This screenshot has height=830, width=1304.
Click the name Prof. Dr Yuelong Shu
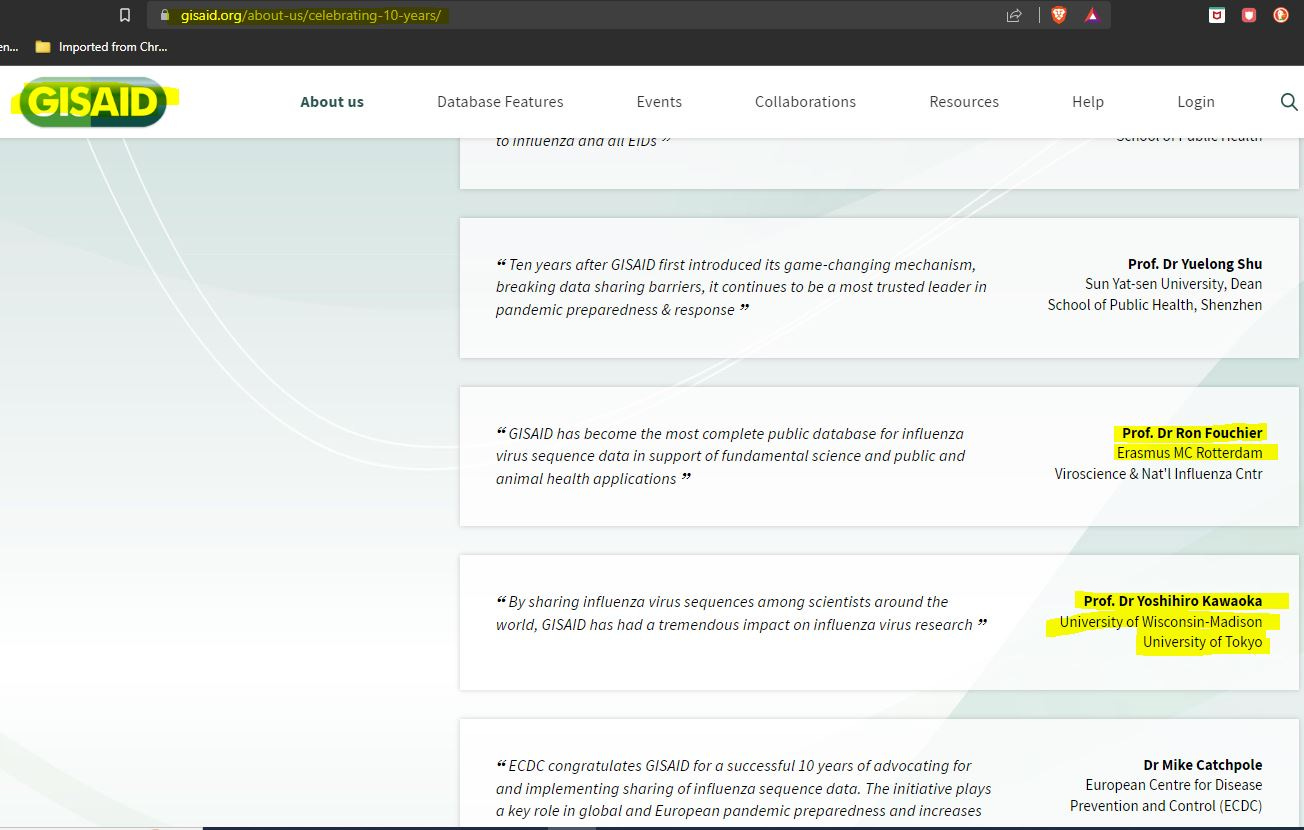(x=1195, y=264)
